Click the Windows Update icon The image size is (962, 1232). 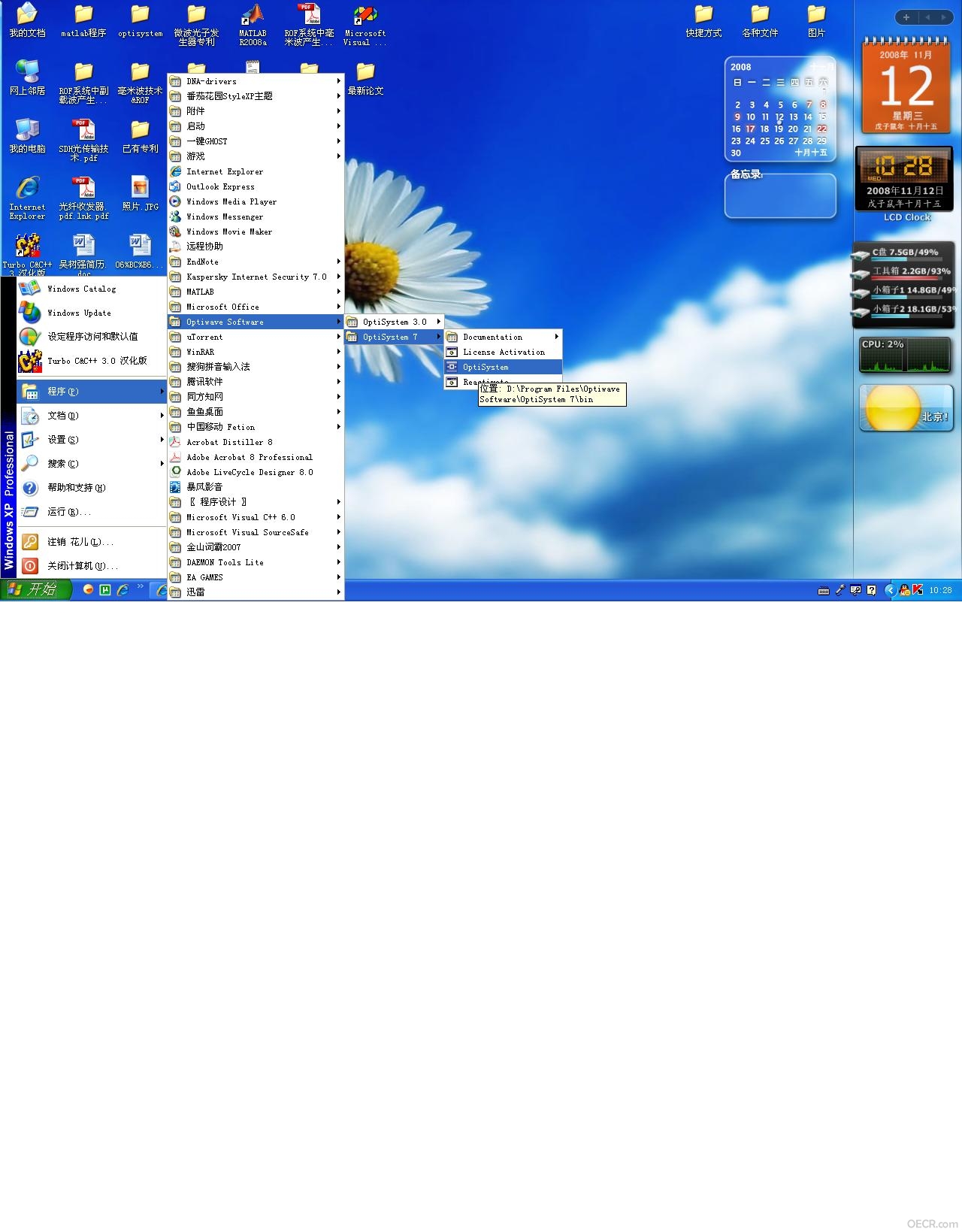30,313
